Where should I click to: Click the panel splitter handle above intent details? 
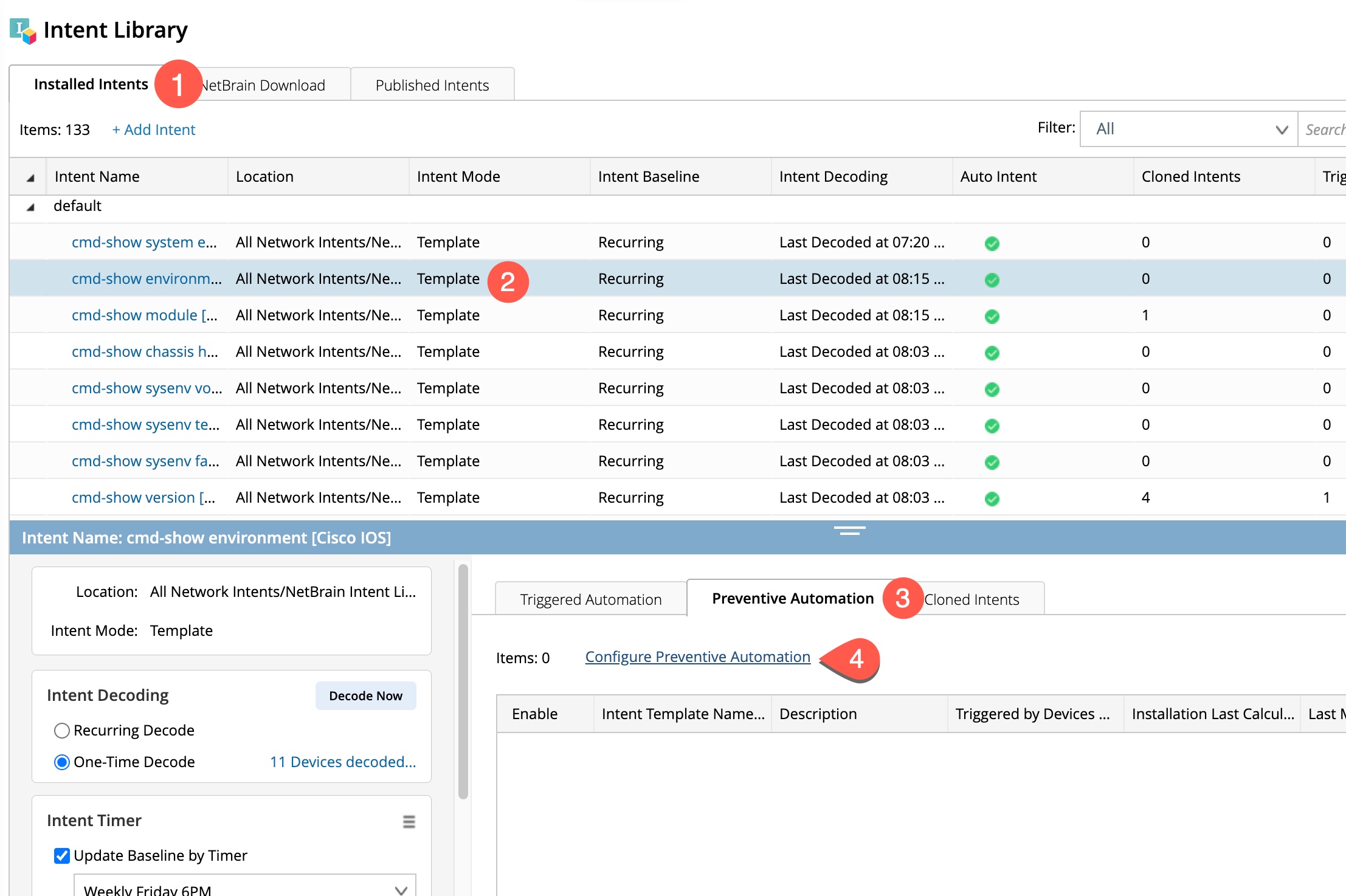pos(849,531)
